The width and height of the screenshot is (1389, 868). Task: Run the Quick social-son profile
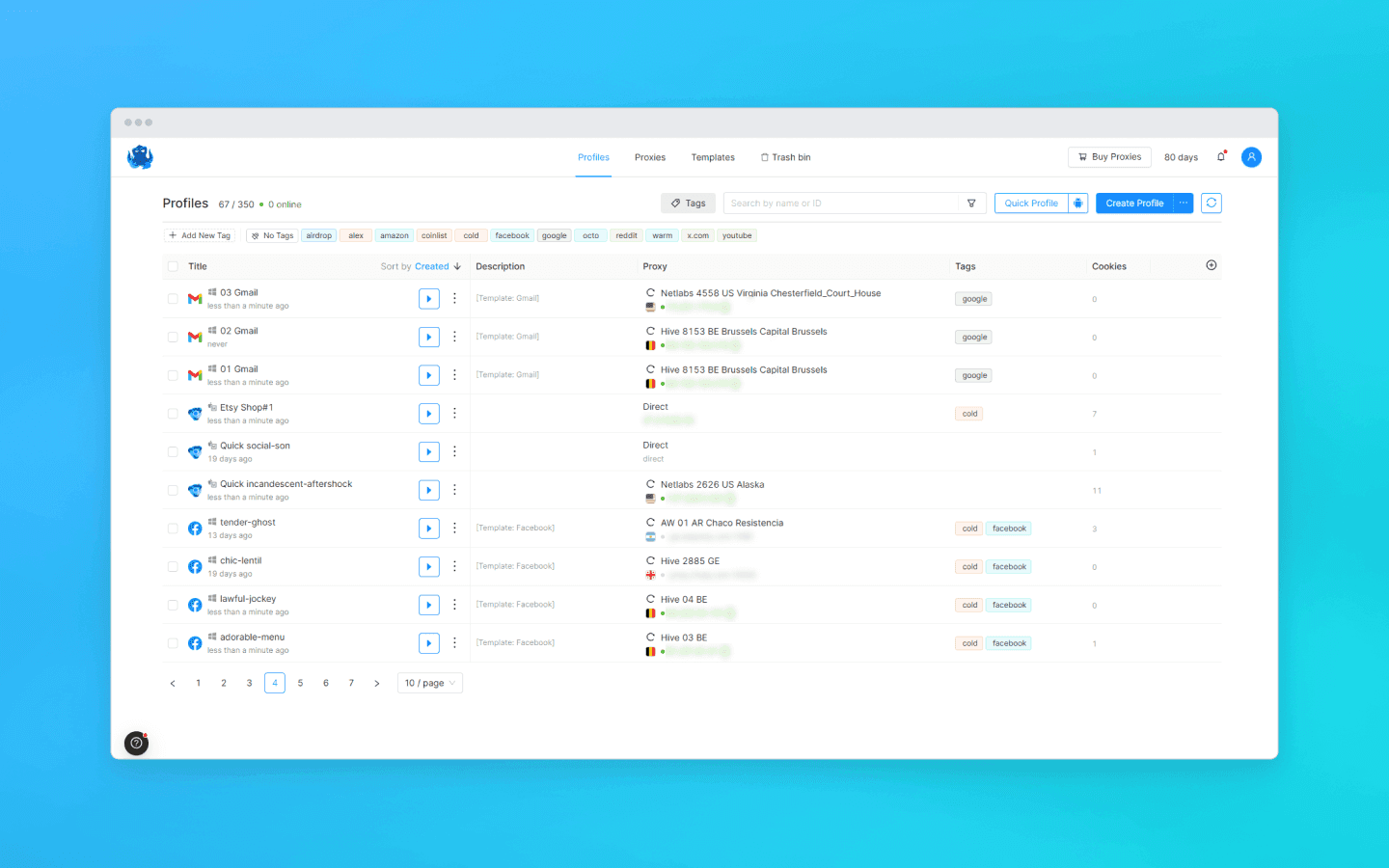click(429, 451)
